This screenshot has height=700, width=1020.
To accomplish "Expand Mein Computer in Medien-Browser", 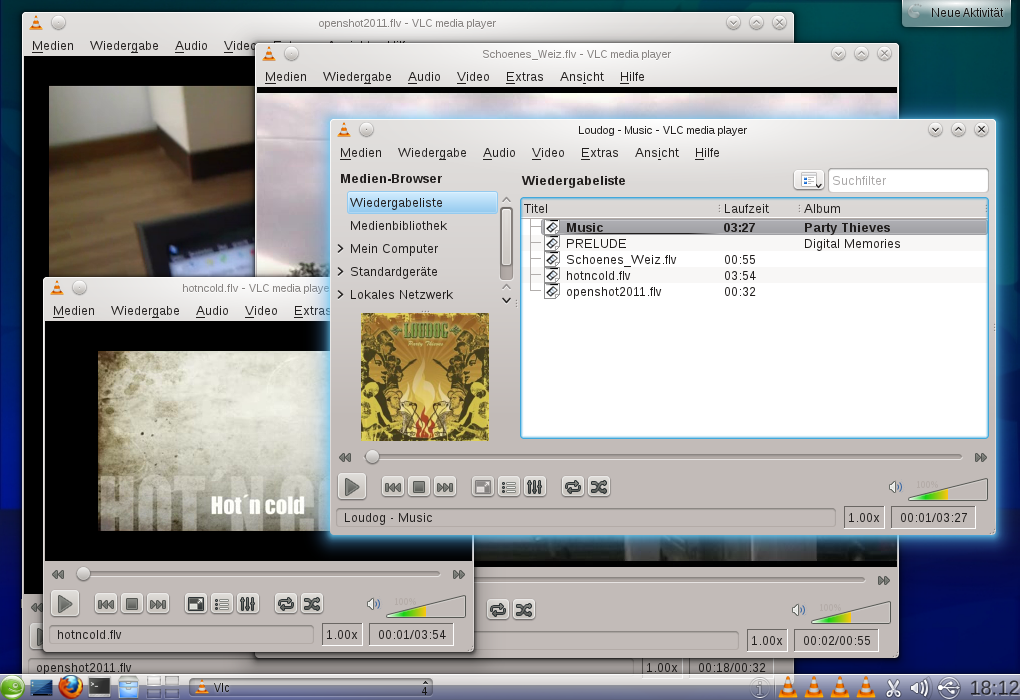I will pyautogui.click(x=341, y=249).
